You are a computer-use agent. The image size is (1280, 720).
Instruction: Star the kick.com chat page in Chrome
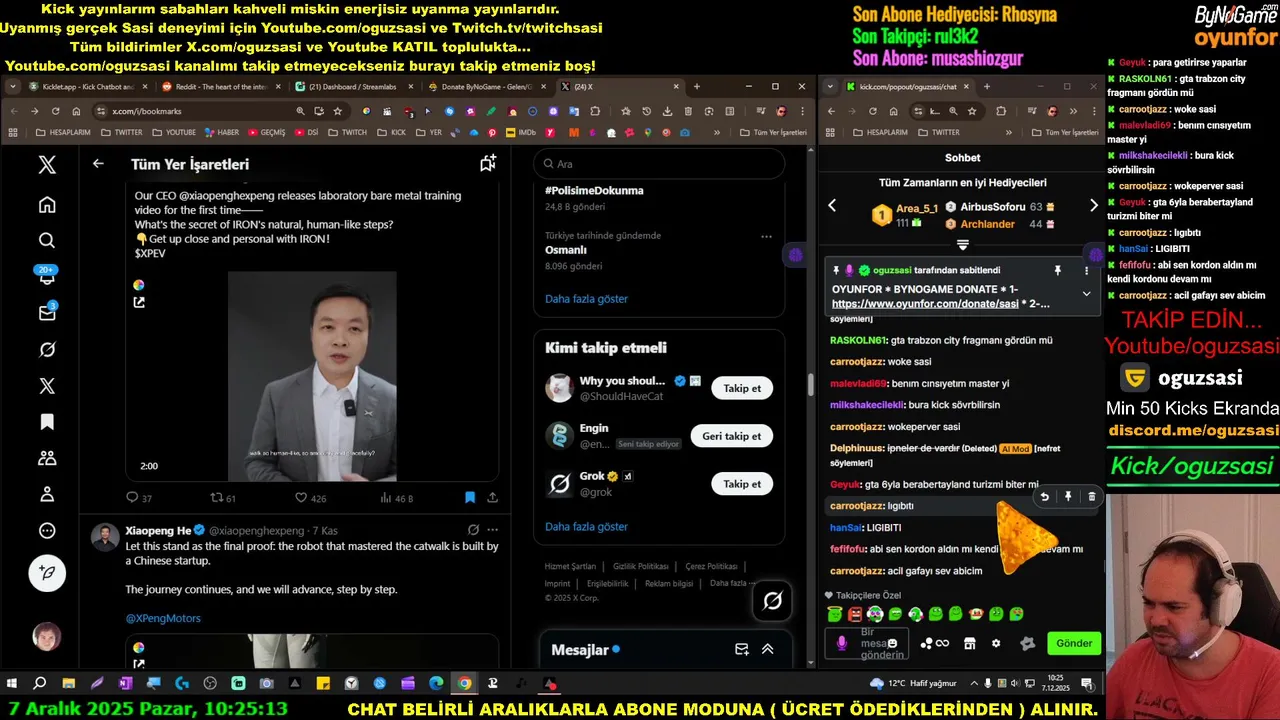tap(971, 111)
